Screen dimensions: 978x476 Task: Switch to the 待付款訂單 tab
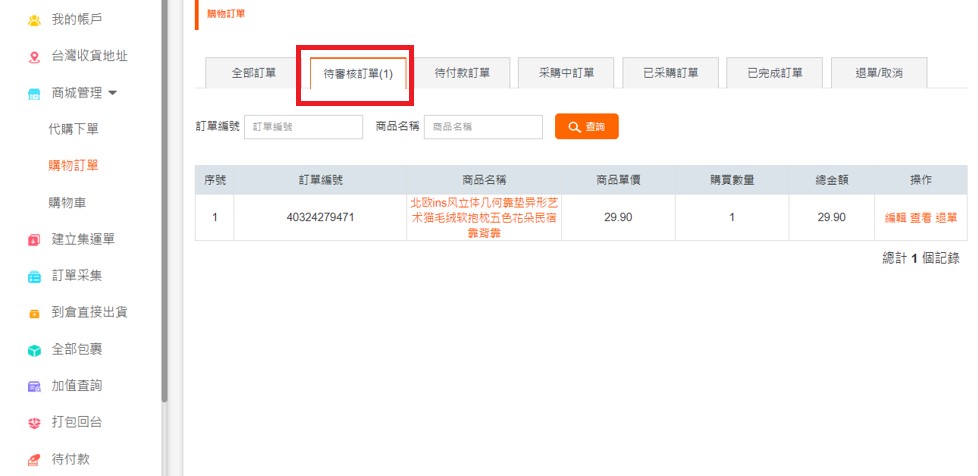tap(463, 73)
